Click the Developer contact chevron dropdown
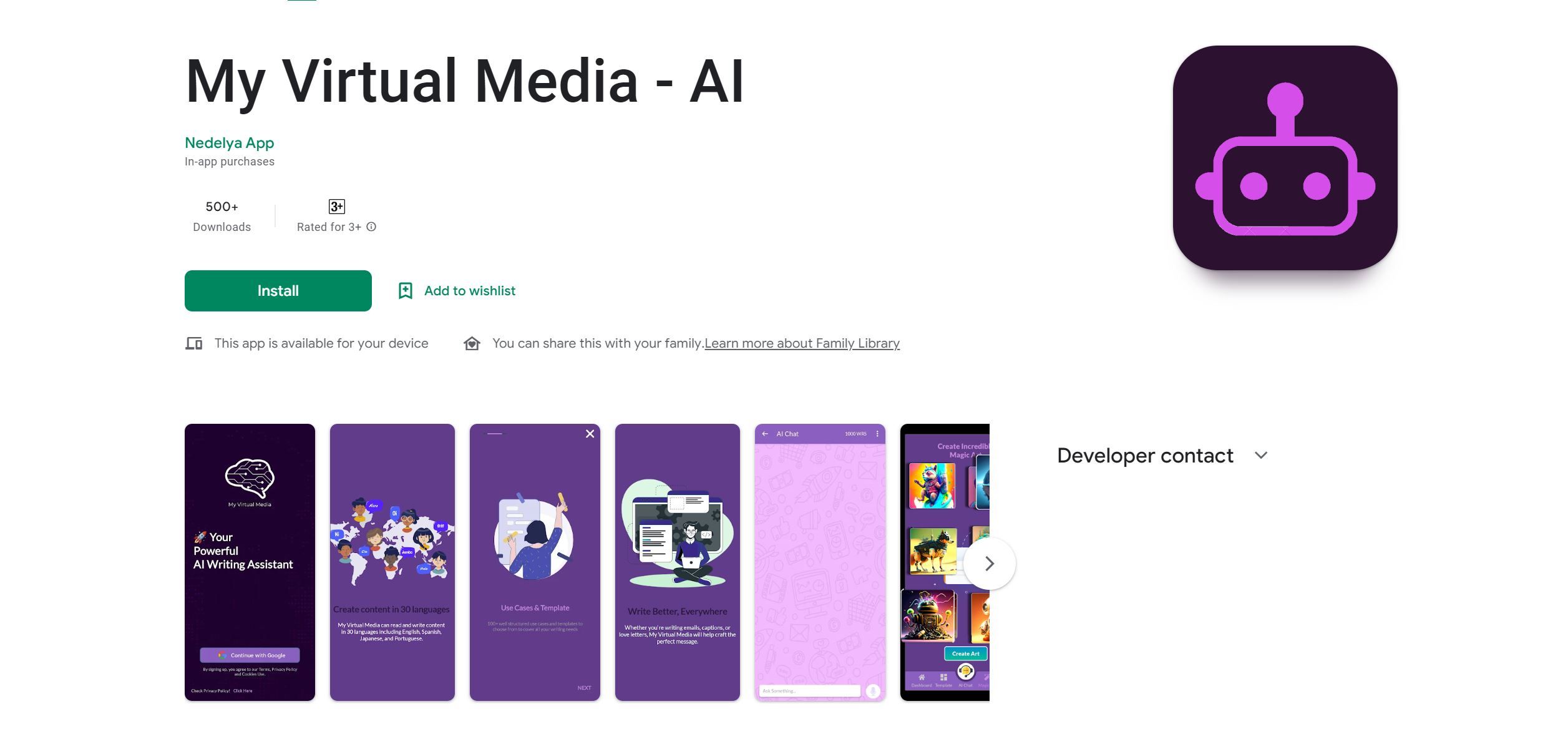The image size is (1568, 734). [x=1261, y=455]
